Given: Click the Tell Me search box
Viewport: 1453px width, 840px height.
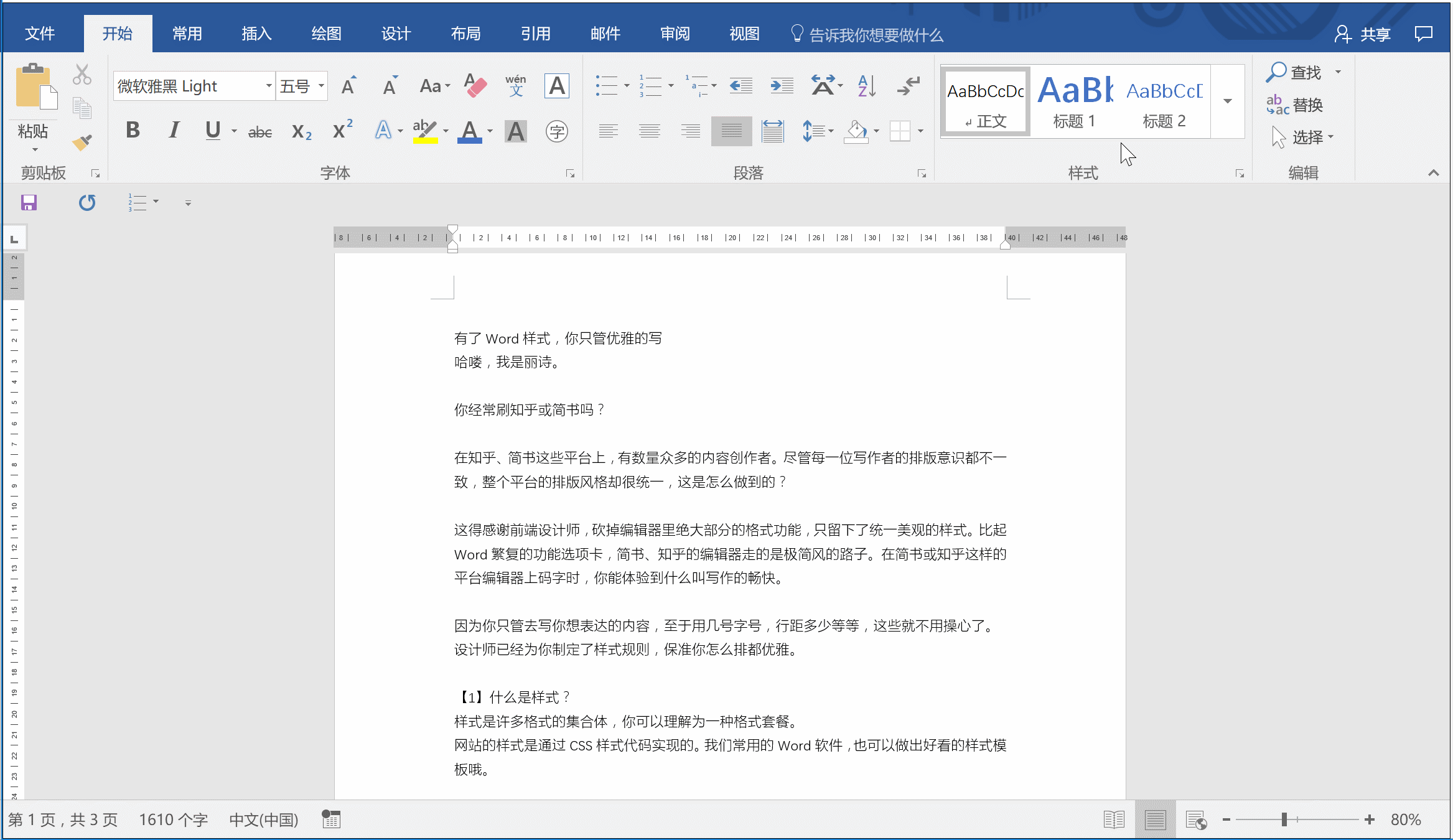Looking at the screenshot, I should (x=867, y=34).
